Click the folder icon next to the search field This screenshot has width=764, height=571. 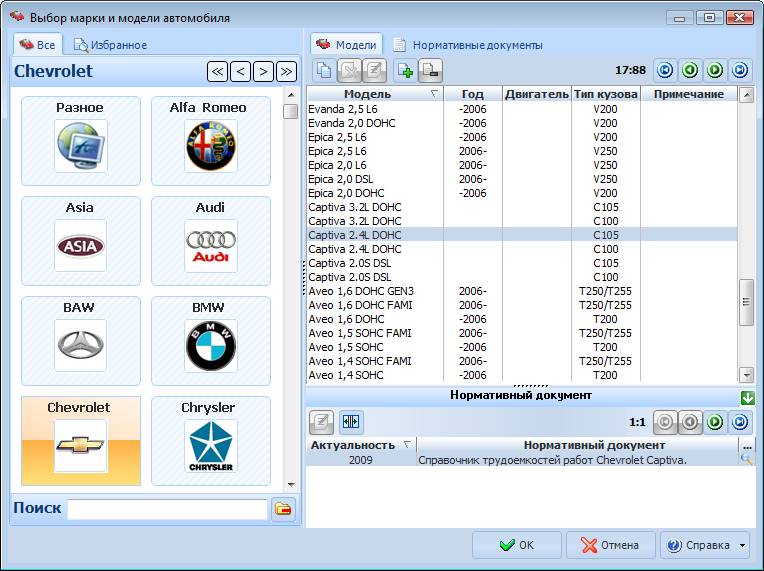click(x=284, y=509)
